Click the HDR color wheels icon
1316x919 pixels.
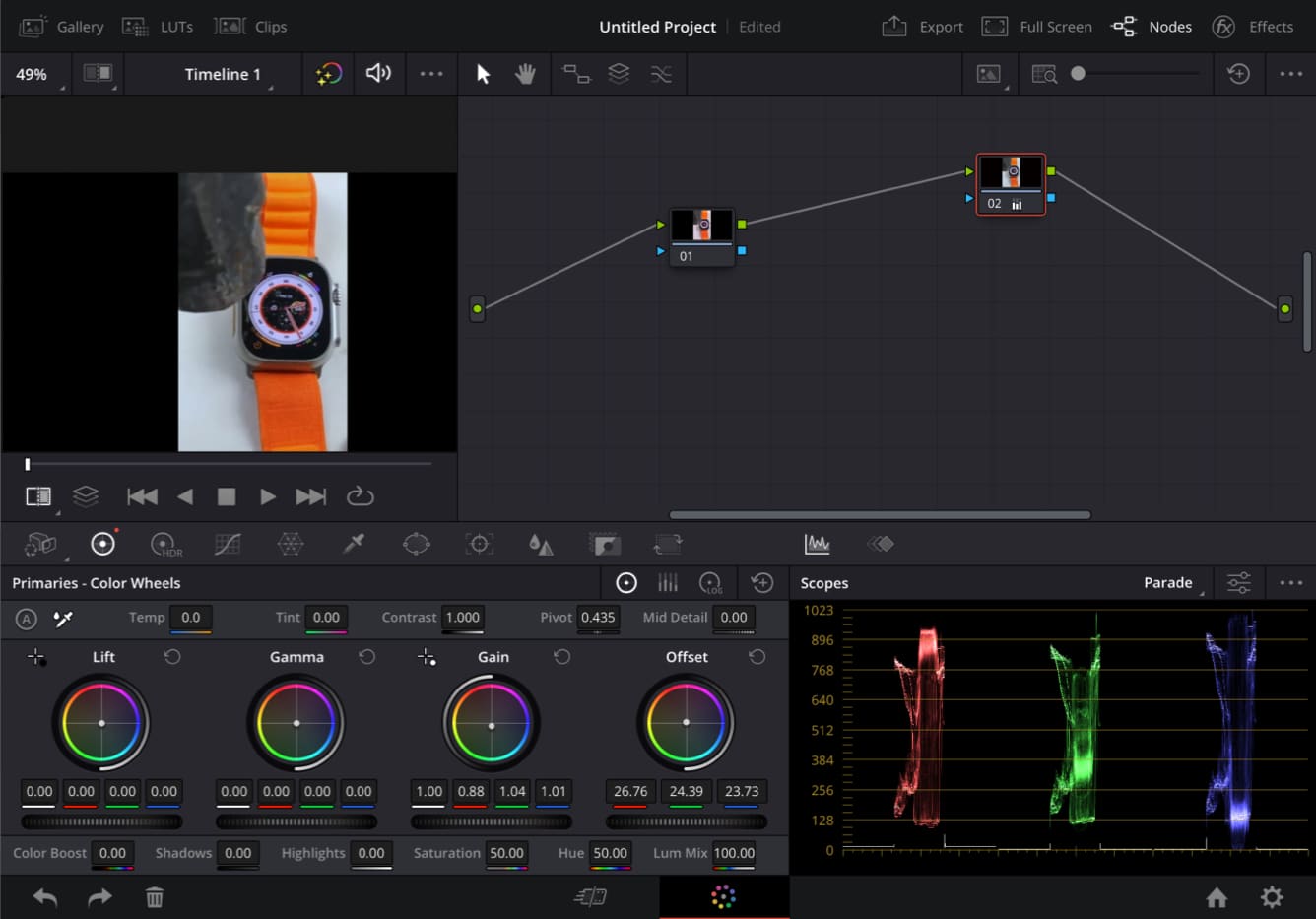(165, 544)
